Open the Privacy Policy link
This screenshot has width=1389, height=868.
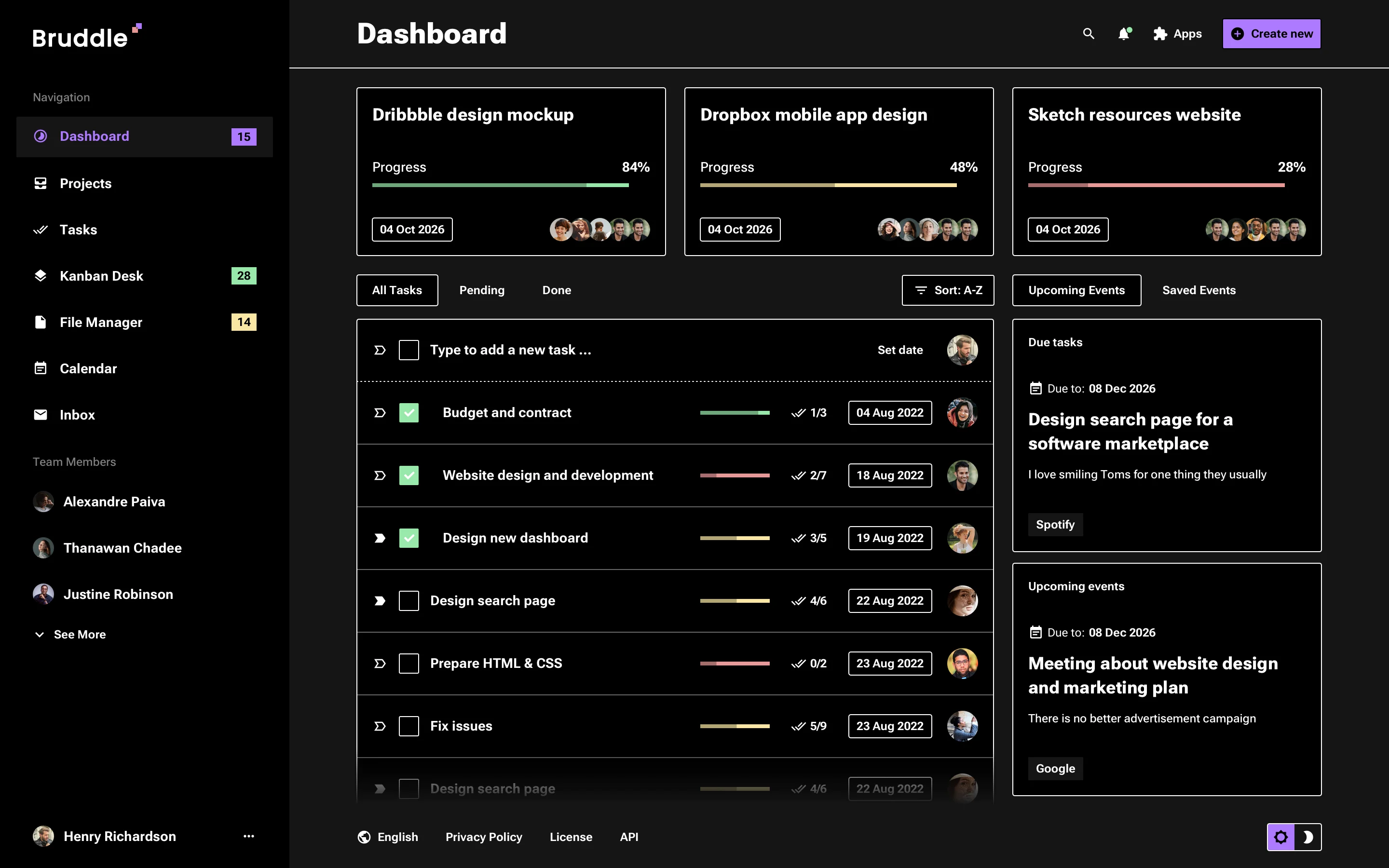click(x=484, y=837)
